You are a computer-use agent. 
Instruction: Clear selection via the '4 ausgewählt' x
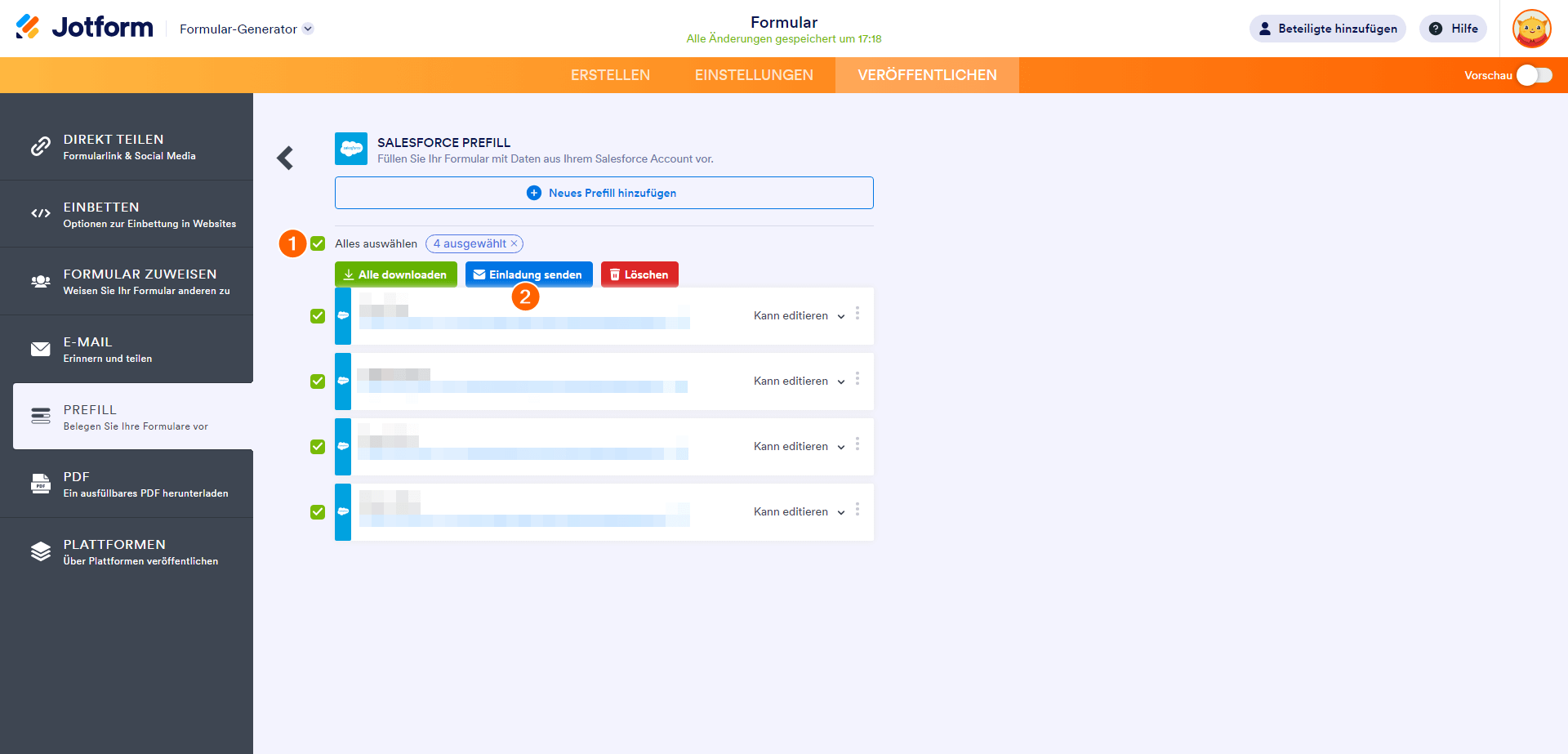tap(514, 243)
